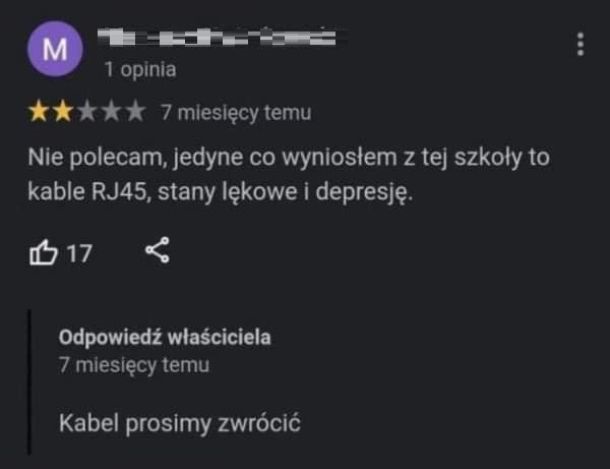Screen dimensions: 610x469
Task: Click the 17 likes counter
Action: point(79,254)
